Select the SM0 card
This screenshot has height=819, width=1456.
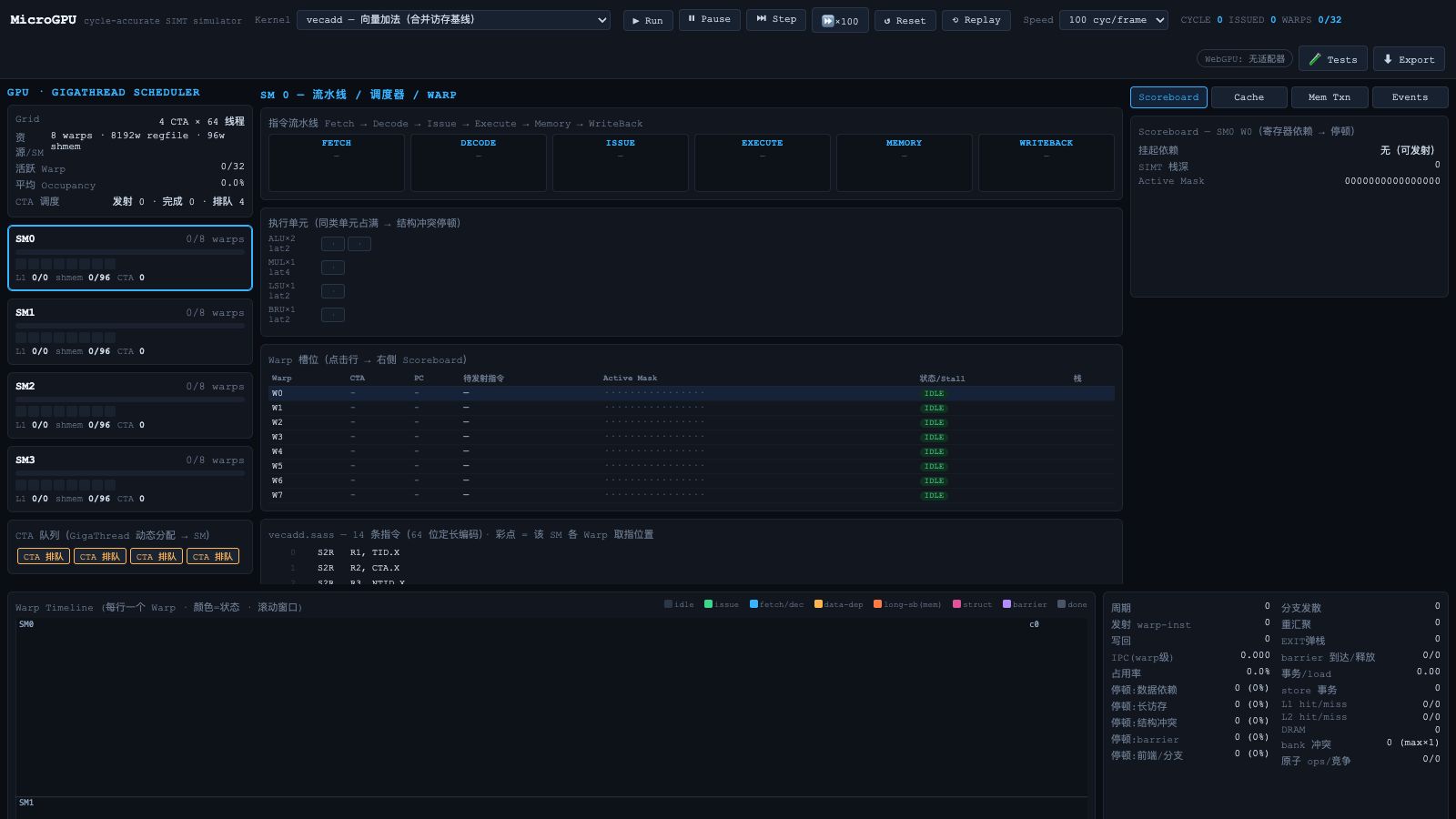(130, 258)
